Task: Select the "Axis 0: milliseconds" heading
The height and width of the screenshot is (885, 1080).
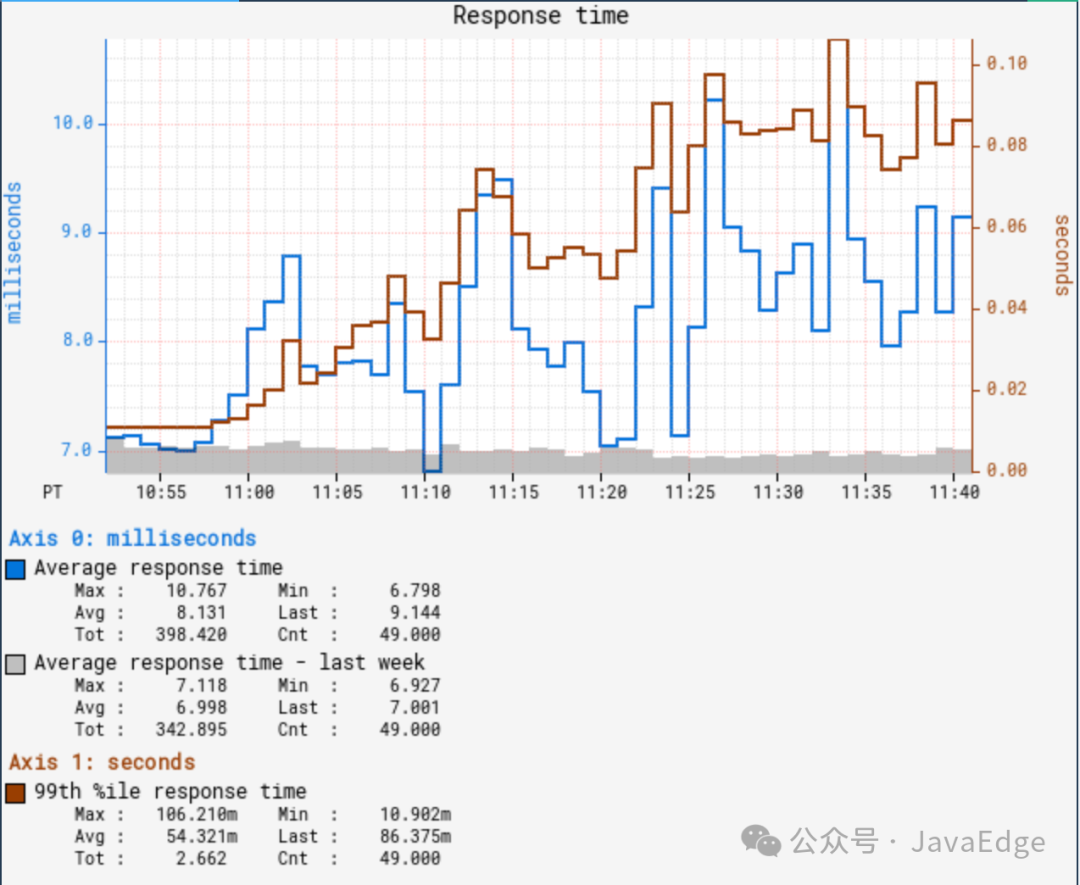Action: pos(132,538)
